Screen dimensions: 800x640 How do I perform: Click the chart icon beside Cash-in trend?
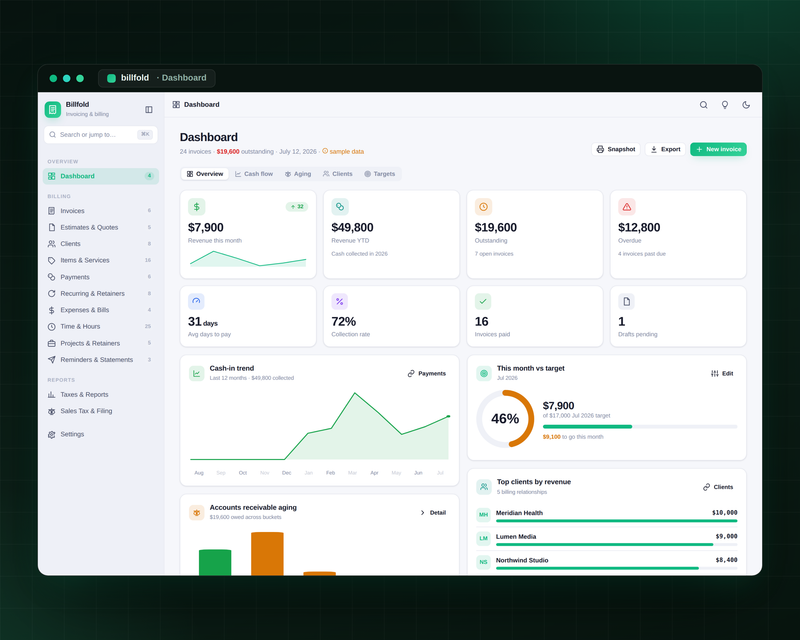point(196,373)
